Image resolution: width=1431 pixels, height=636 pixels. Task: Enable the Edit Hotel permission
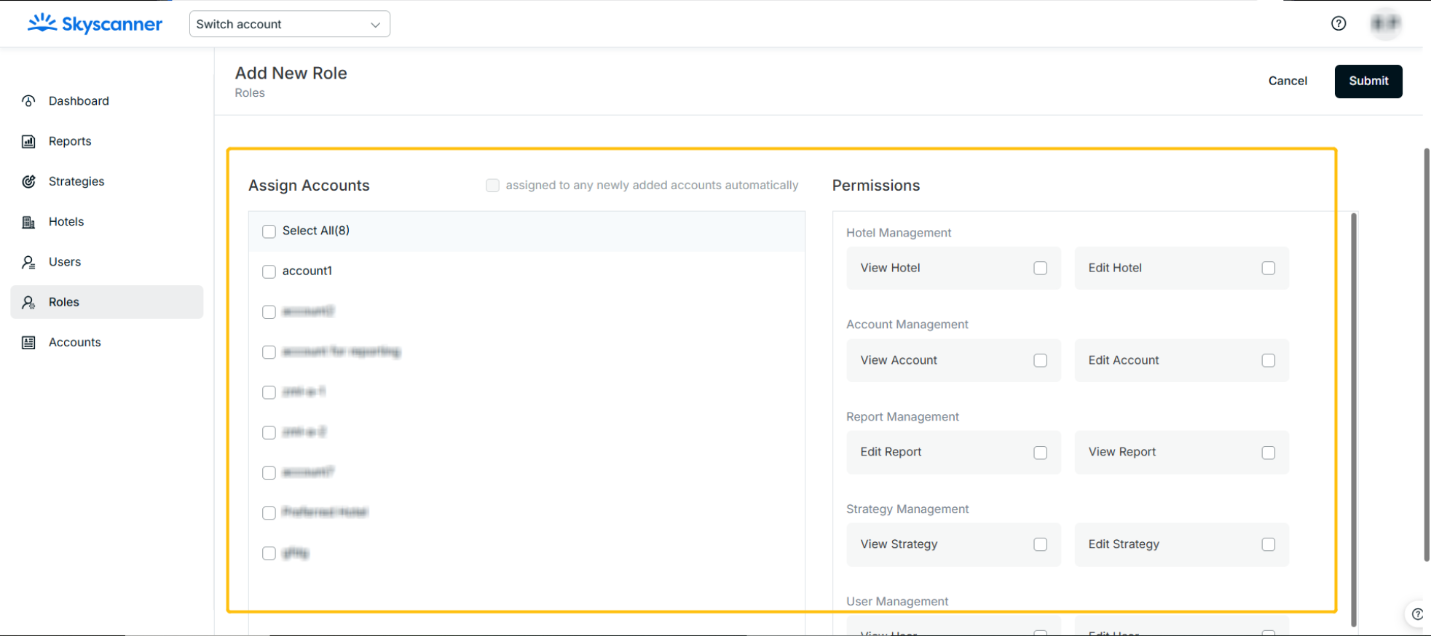[x=1269, y=268]
